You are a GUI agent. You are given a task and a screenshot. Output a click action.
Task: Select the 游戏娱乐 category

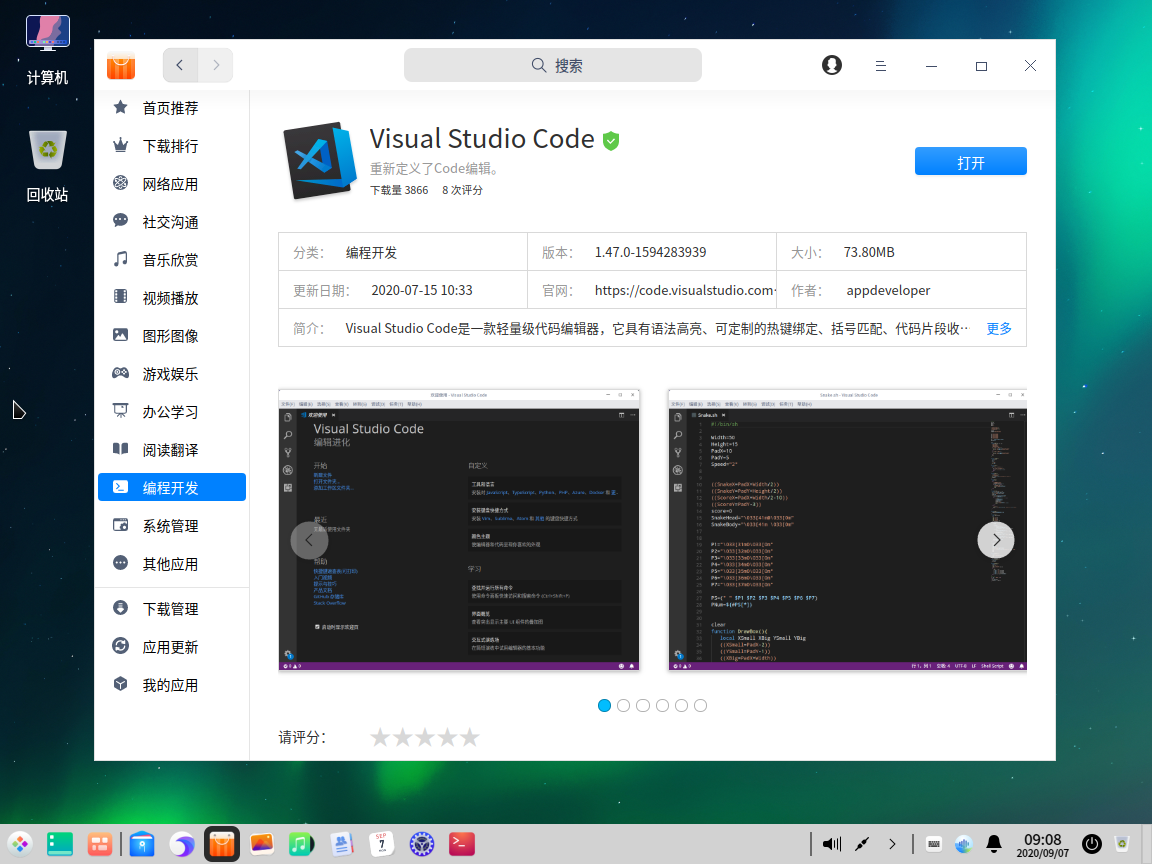point(172,374)
